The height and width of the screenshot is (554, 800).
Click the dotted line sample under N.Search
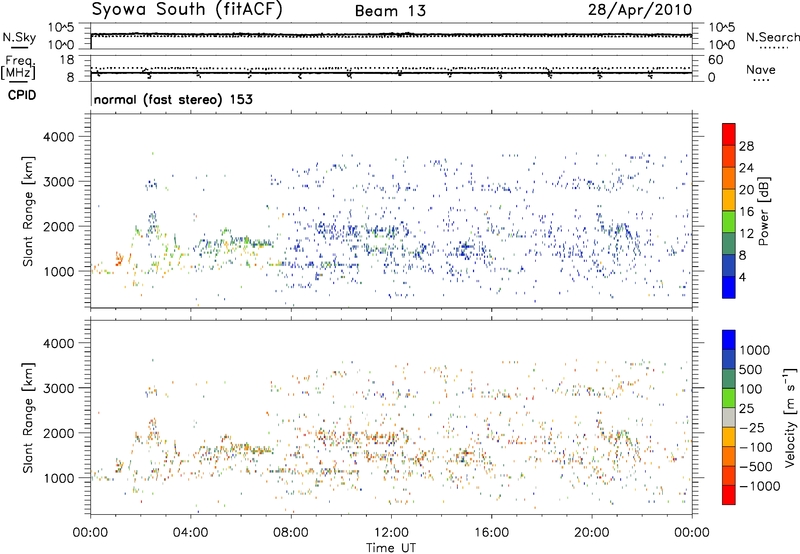[x=773, y=47]
